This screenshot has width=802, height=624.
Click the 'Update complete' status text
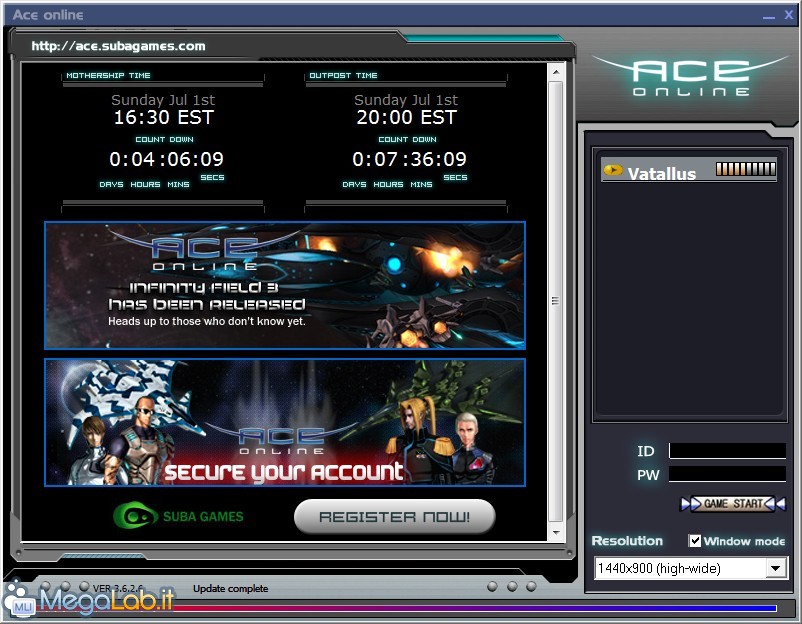(230, 589)
